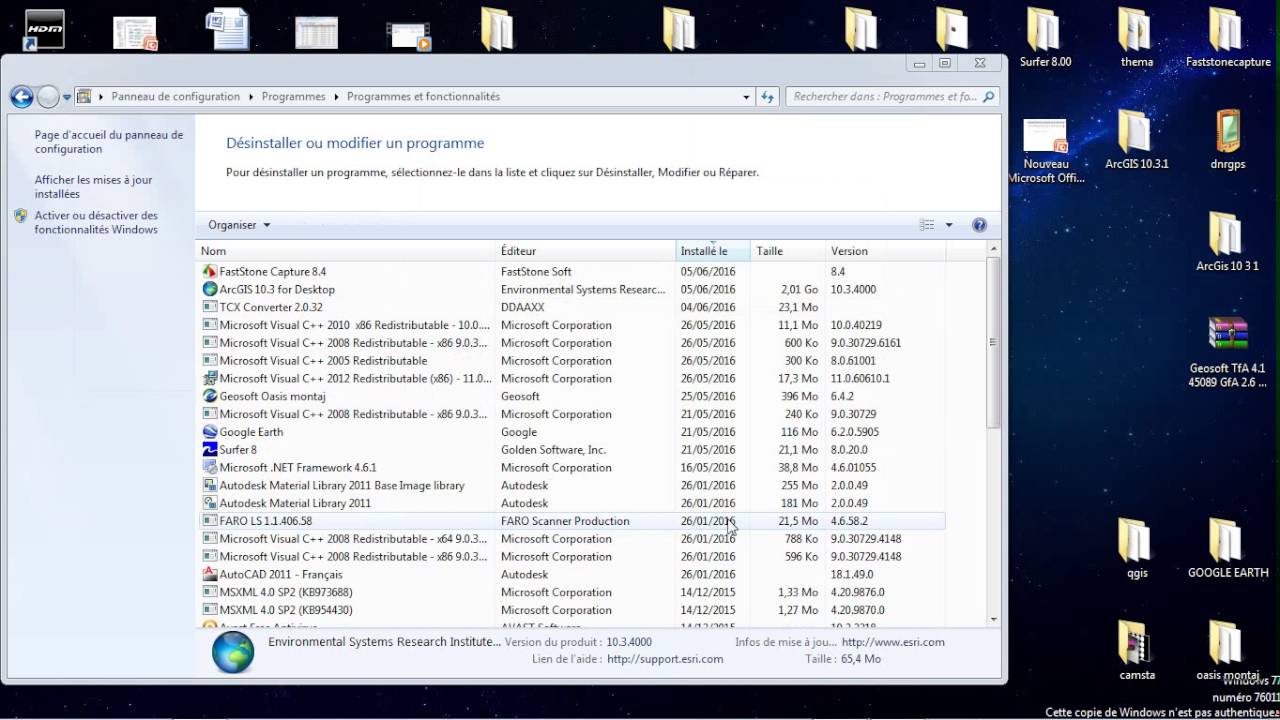Viewport: 1280px width, 720px height.
Task: Sort by the Installé le column header
Action: 713,251
